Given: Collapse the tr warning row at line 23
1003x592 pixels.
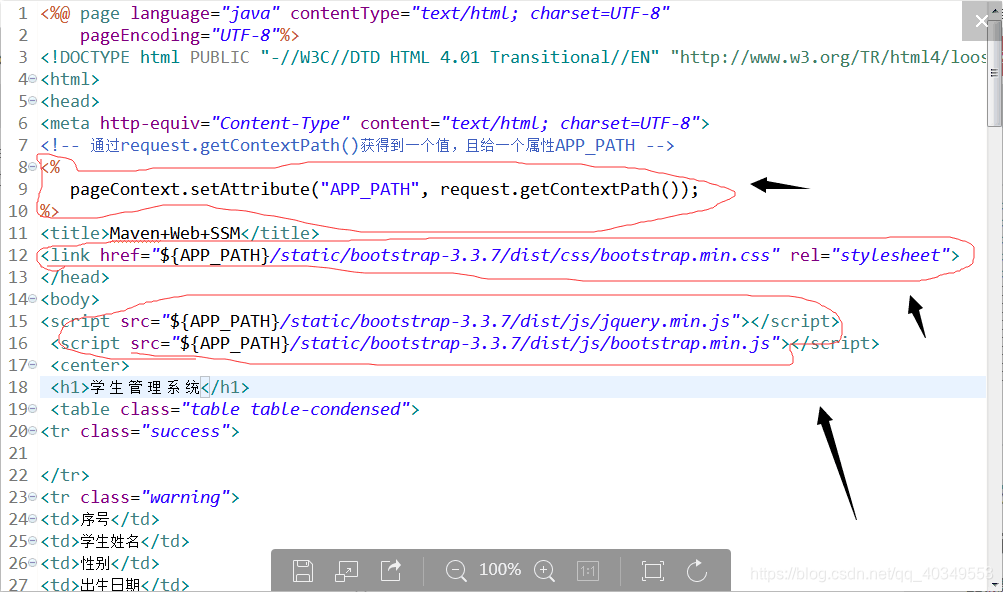Looking at the screenshot, I should point(33,497).
